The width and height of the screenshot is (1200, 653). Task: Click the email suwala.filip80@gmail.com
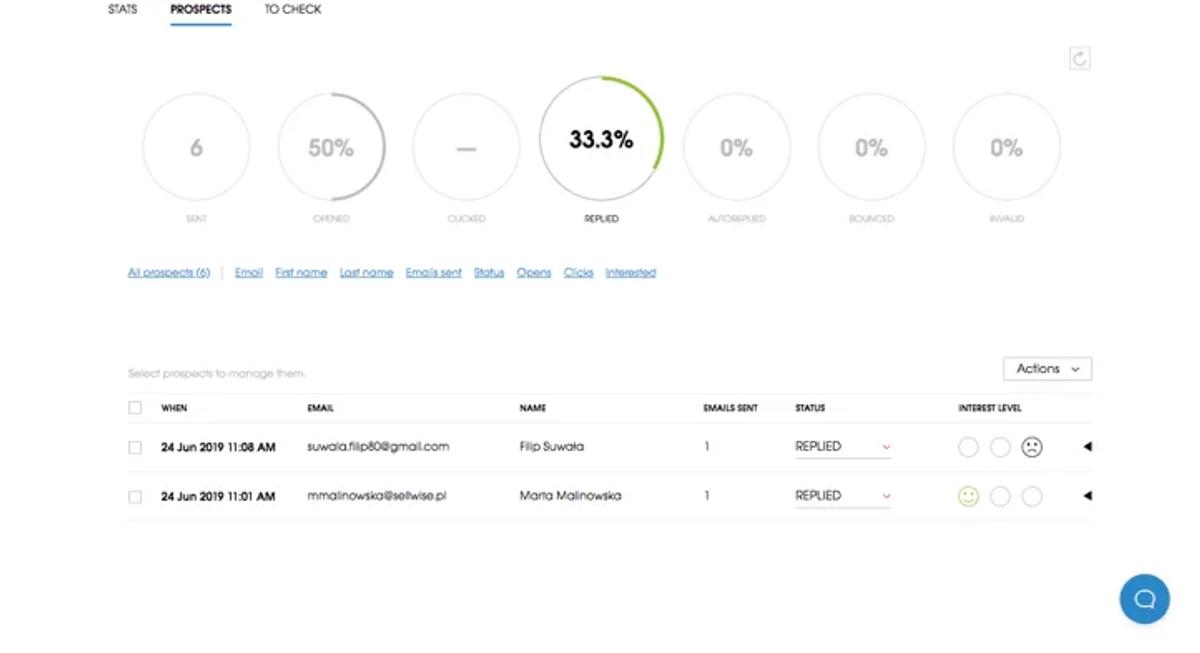(378, 447)
